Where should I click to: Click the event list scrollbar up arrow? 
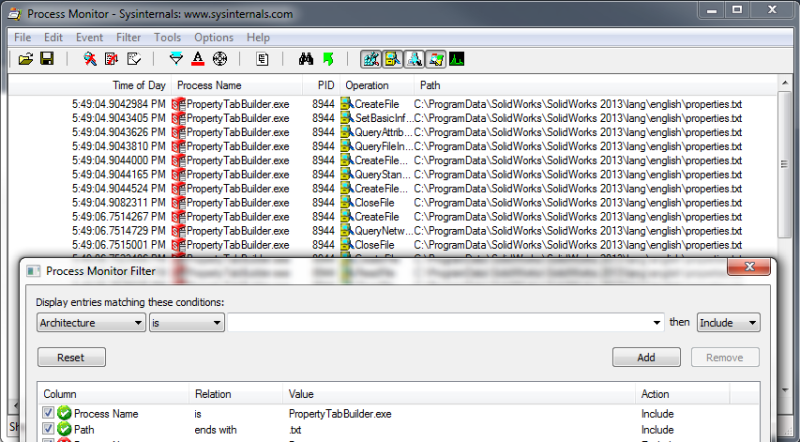point(785,82)
